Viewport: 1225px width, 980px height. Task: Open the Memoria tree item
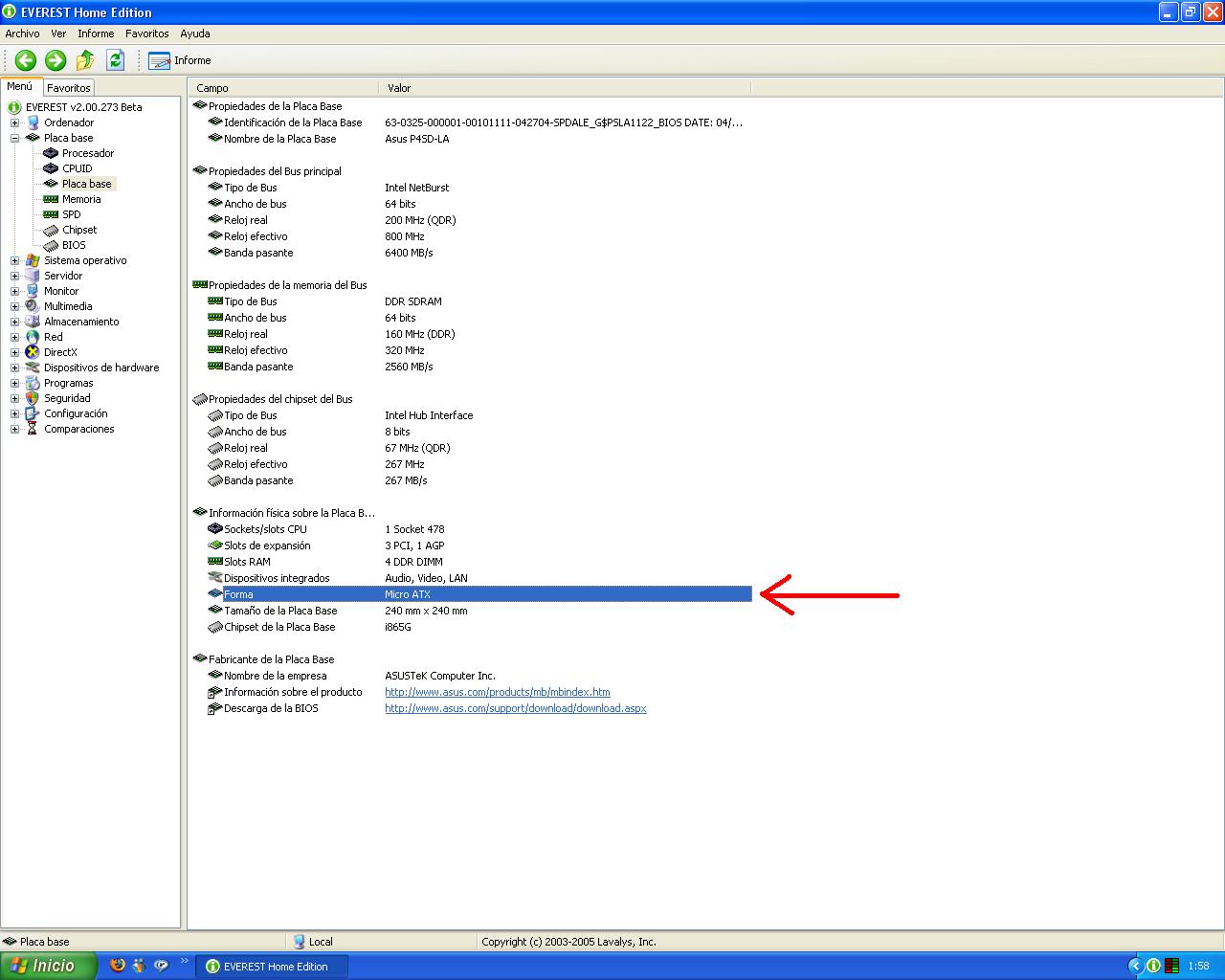coord(81,199)
